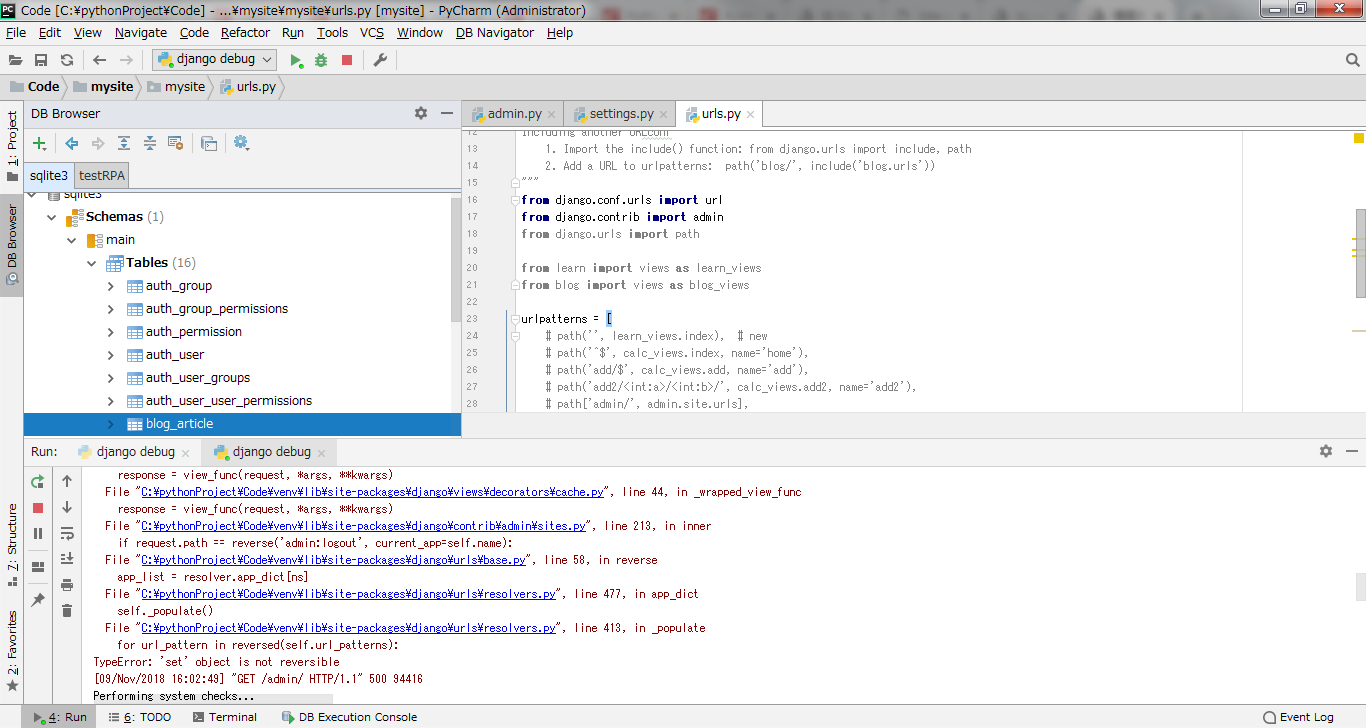This screenshot has height=728, width=1366.
Task: Open cache.py link in traceback
Action: (x=373, y=492)
